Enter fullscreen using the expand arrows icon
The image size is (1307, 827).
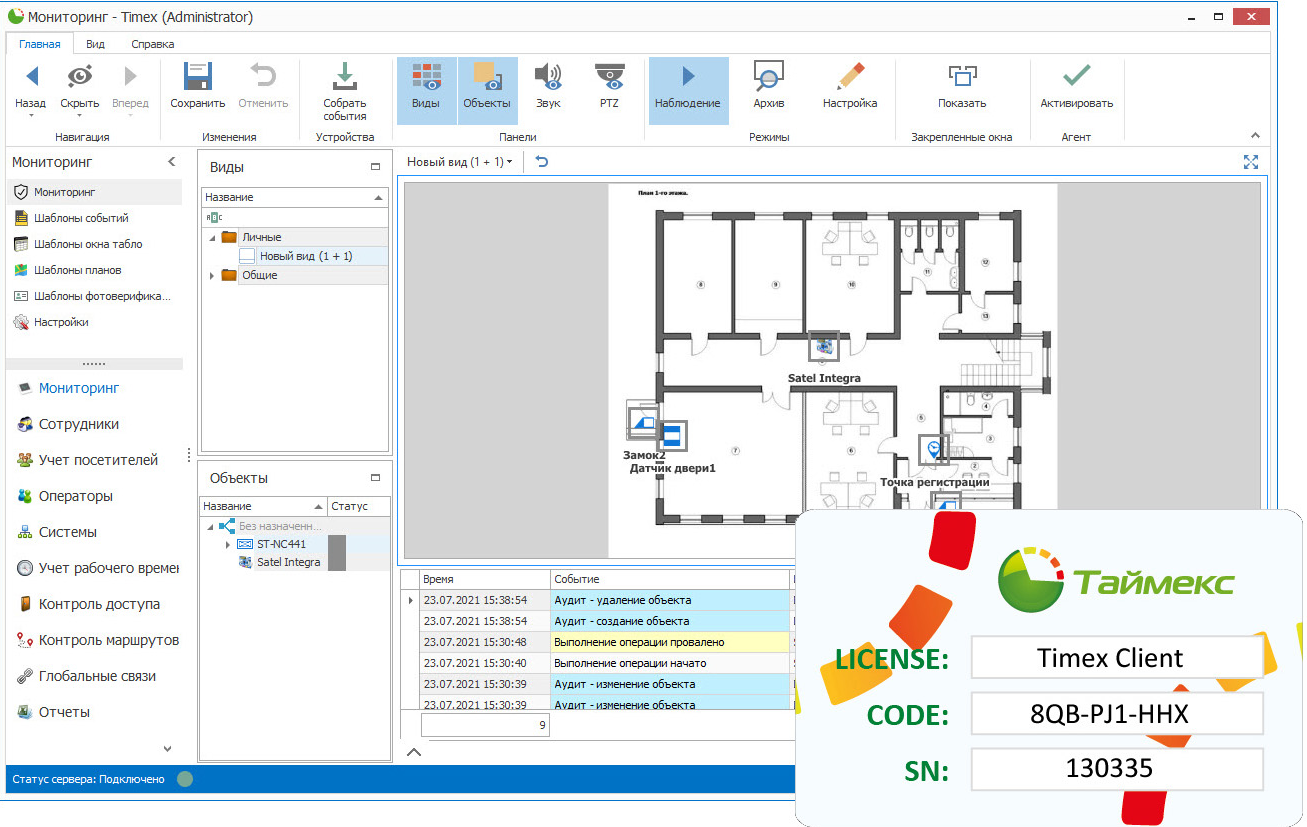click(x=1250, y=162)
